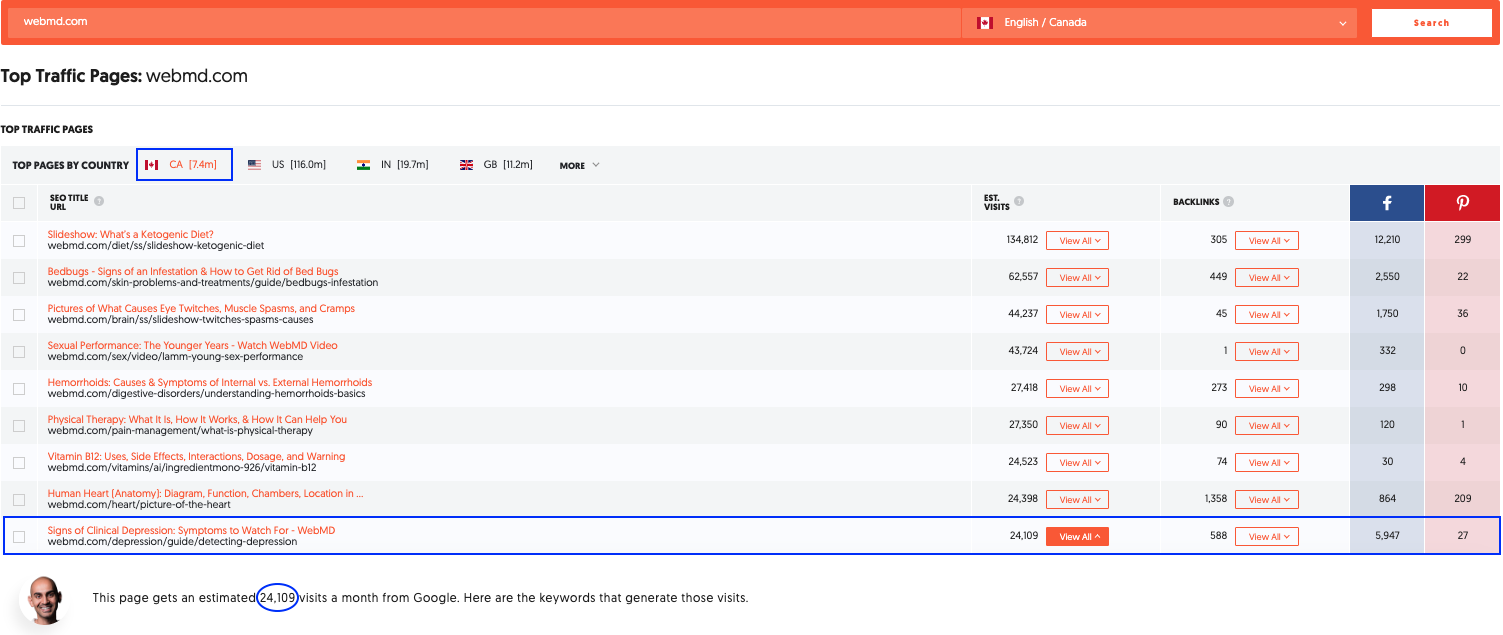Open Signs of Clinical Depression link
Viewport: 1503px width, 635px height.
click(x=192, y=531)
